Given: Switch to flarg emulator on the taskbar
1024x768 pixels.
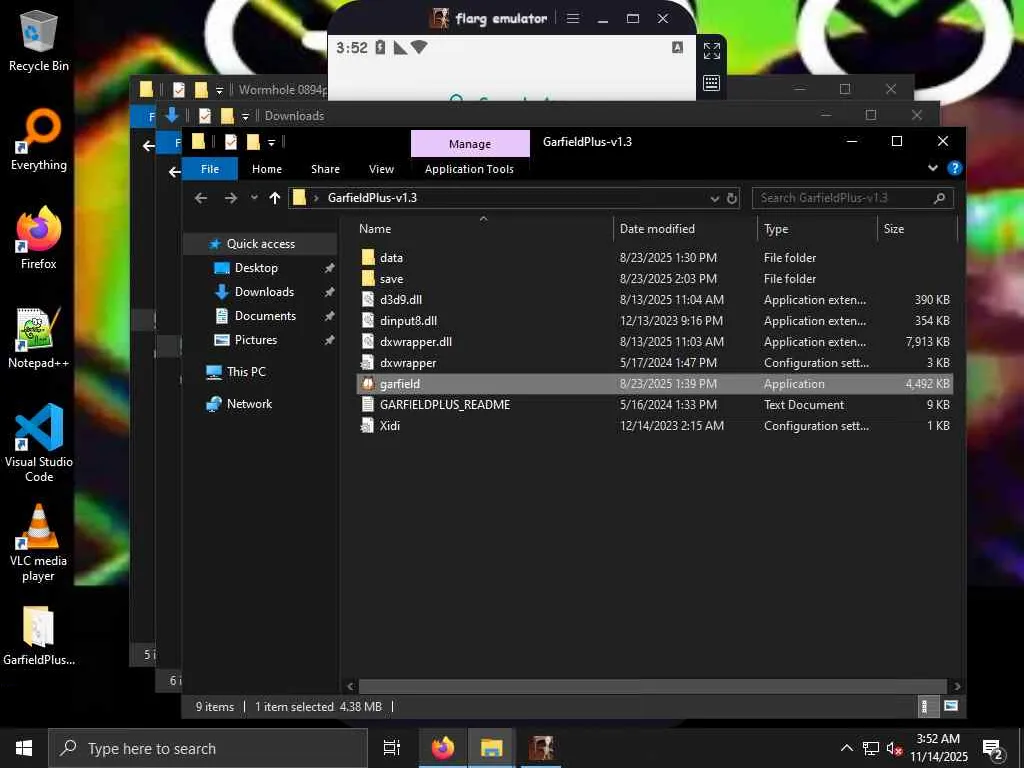Looking at the screenshot, I should [x=541, y=748].
